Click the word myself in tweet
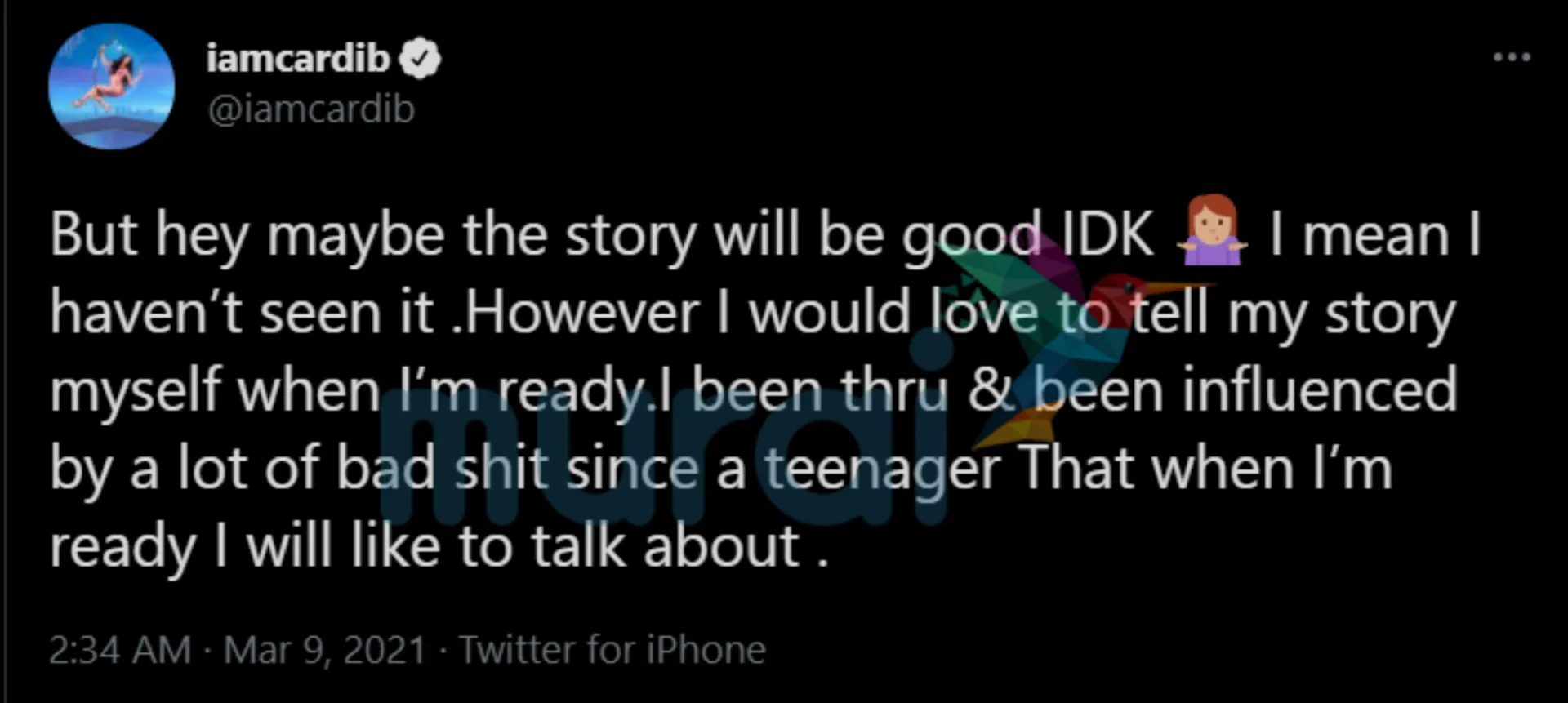This screenshot has height=703, width=1568. pyautogui.click(x=136, y=391)
